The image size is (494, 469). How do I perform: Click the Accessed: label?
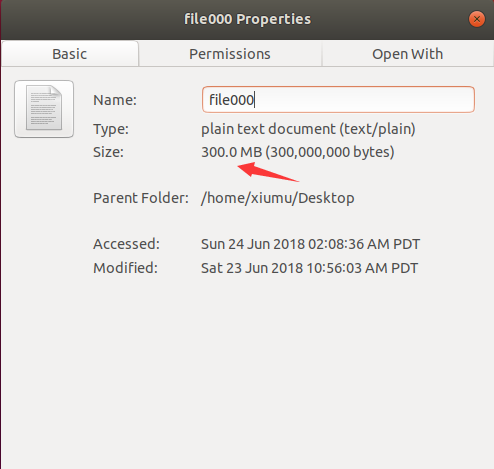click(127, 244)
